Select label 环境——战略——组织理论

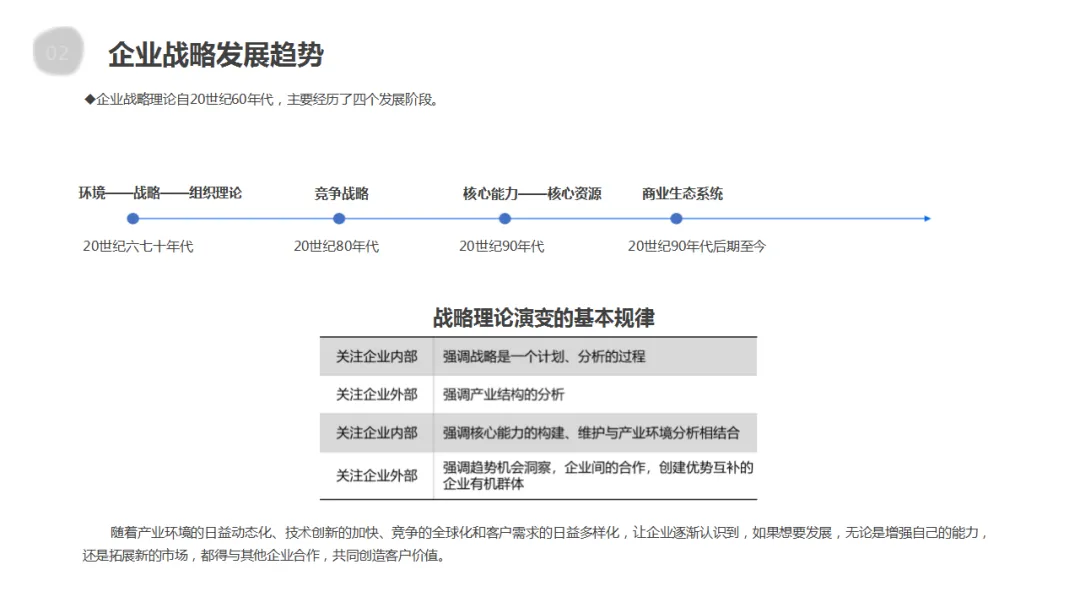tap(160, 193)
